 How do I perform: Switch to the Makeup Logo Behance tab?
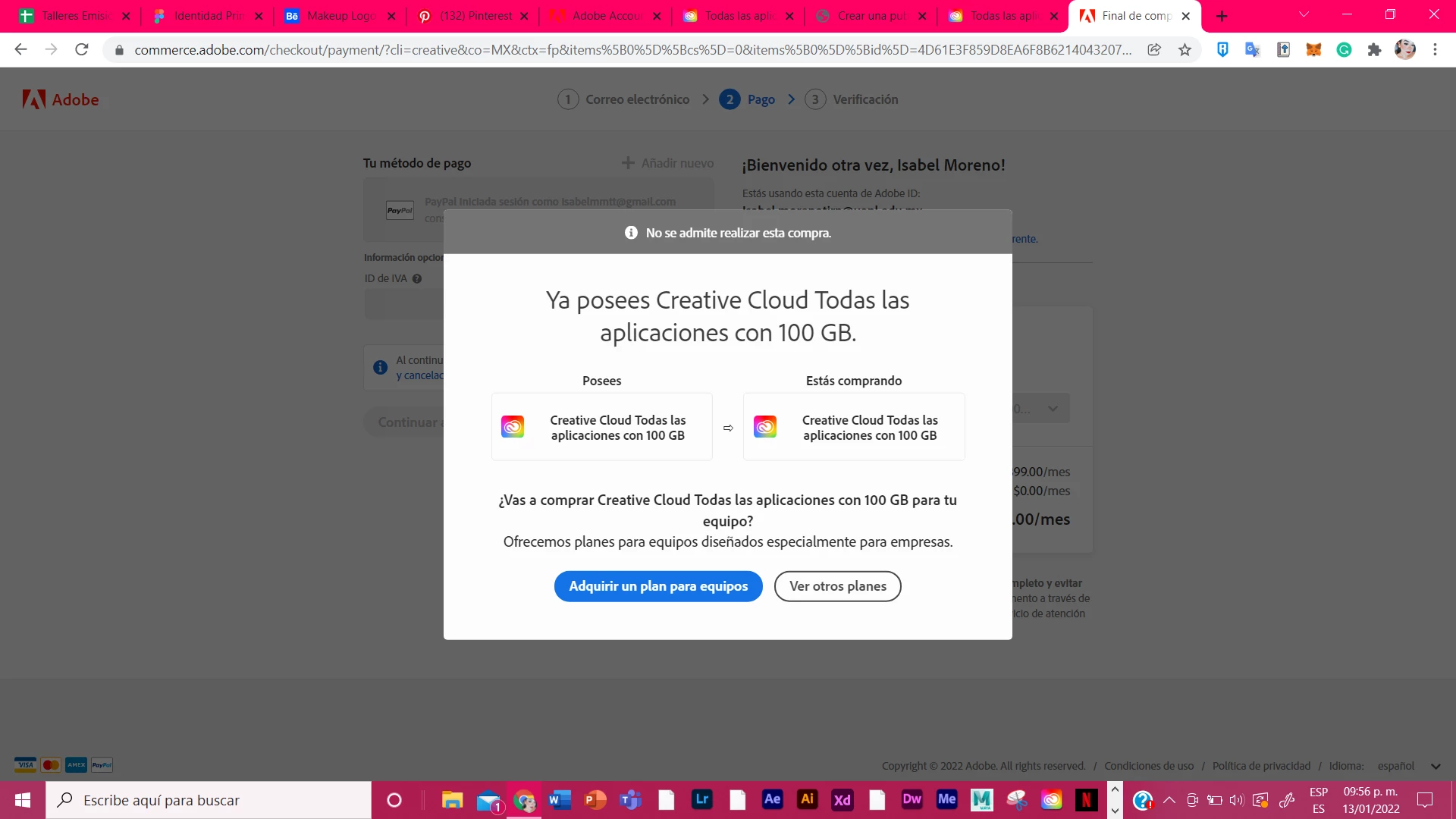(x=340, y=16)
